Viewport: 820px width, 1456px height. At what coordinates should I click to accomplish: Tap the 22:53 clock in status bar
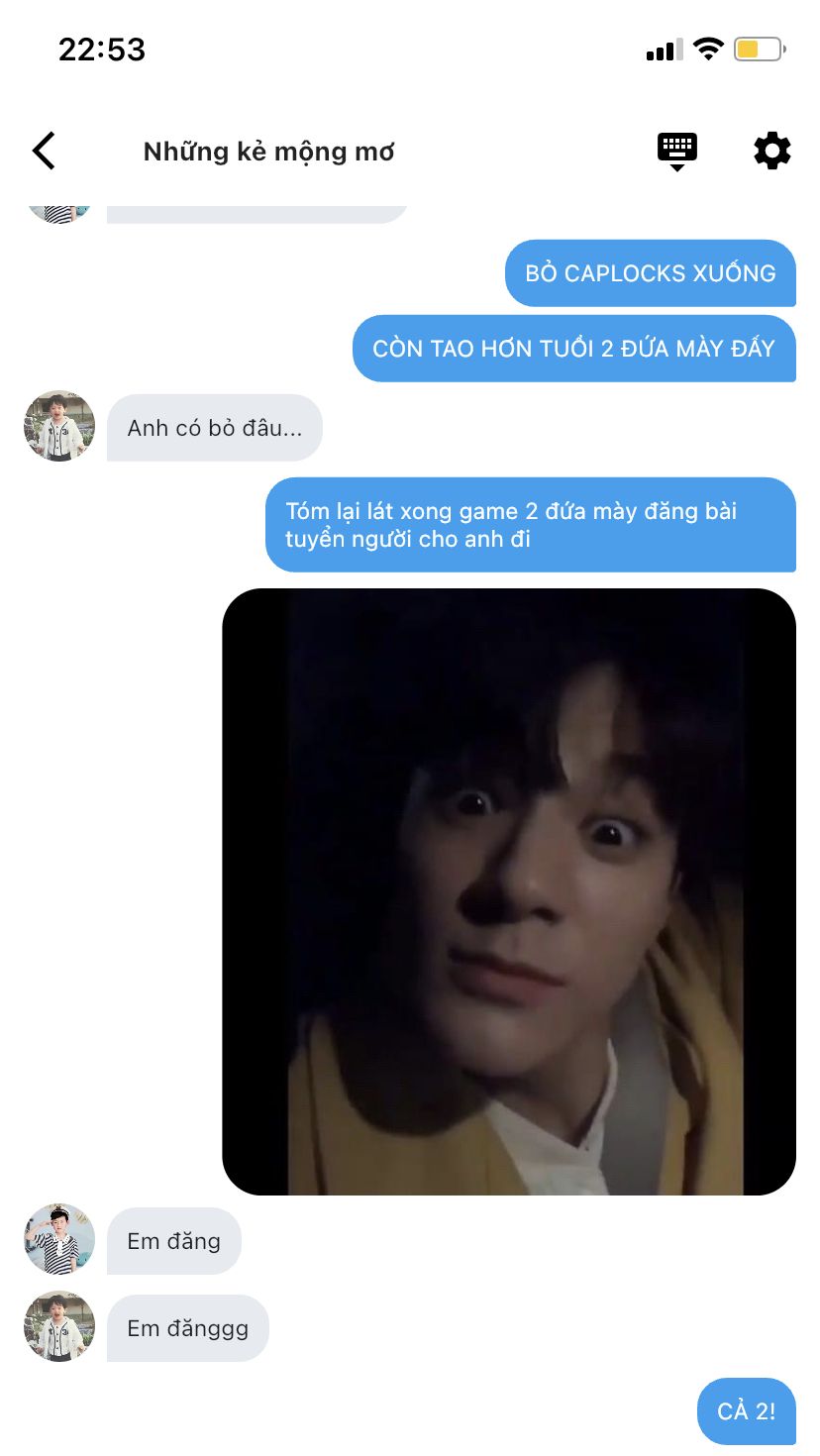102,50
